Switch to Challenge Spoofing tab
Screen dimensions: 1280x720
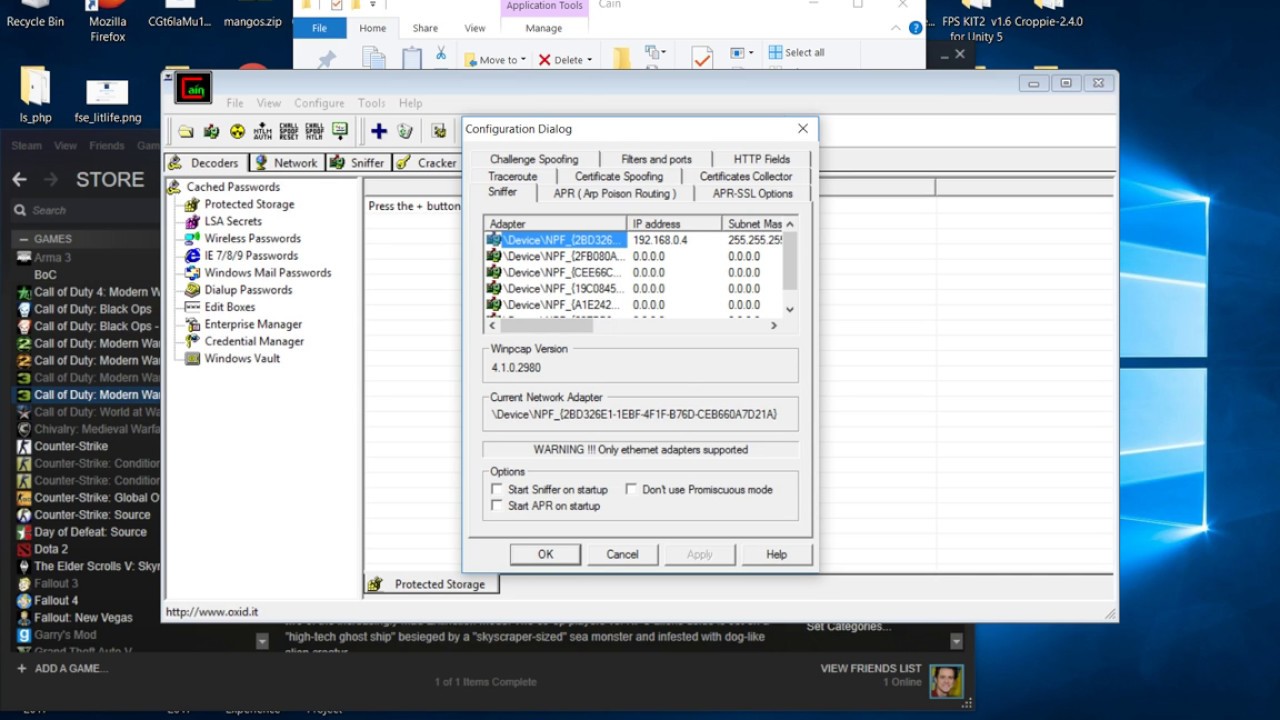[534, 159]
